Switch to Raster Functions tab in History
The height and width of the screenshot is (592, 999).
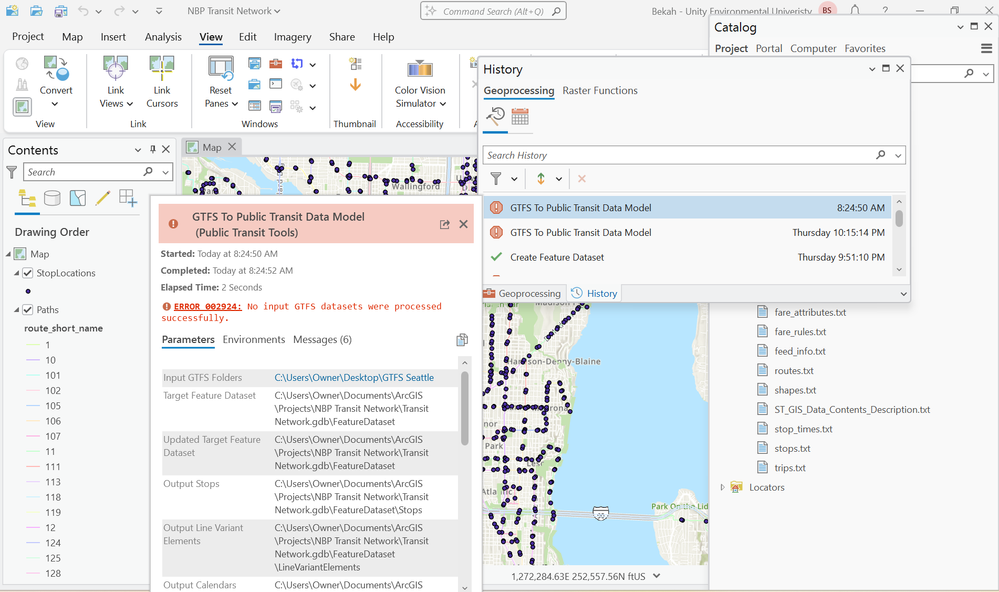point(600,90)
